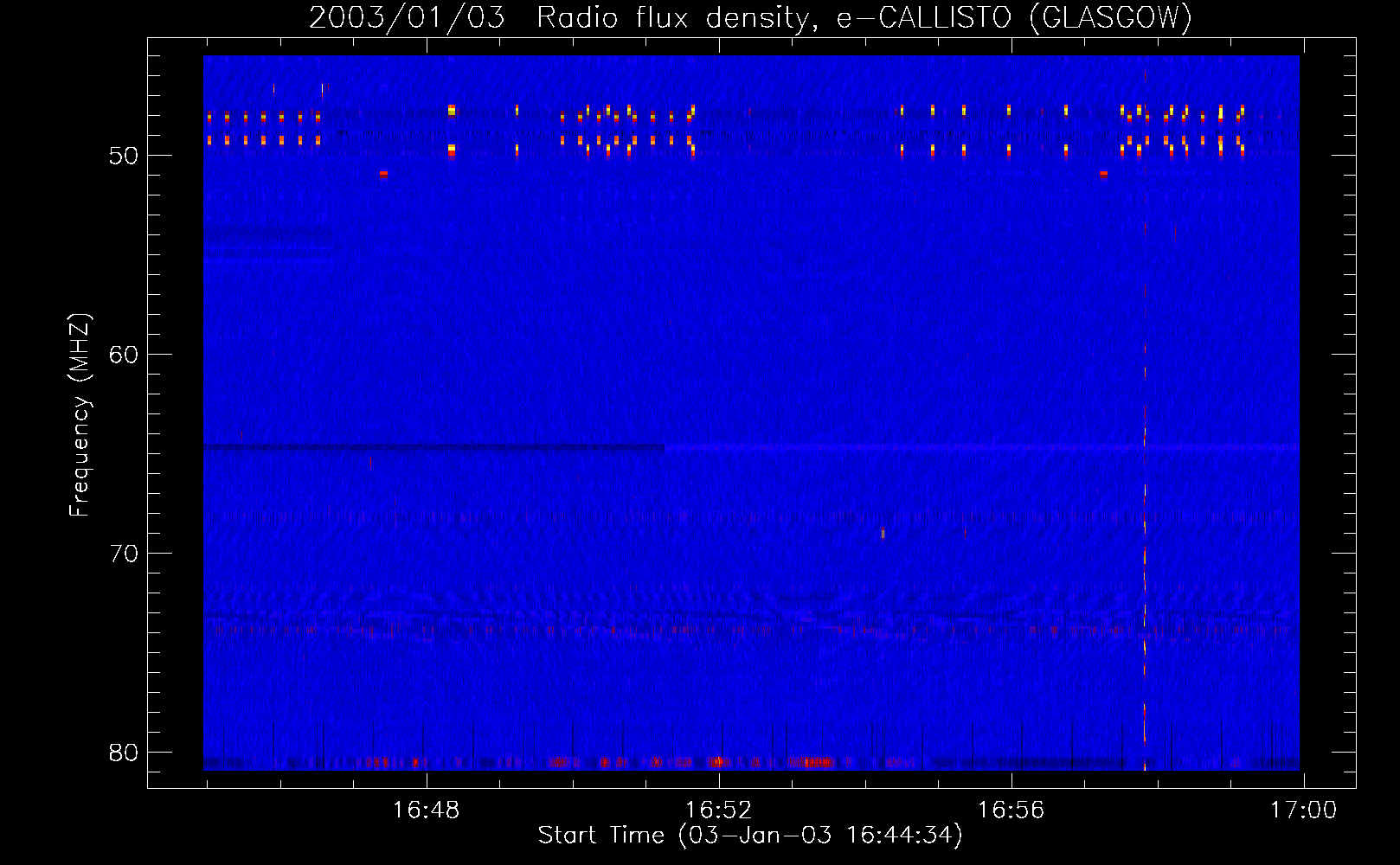
Task: Click the 17:00 time tick label
Action: (1303, 810)
